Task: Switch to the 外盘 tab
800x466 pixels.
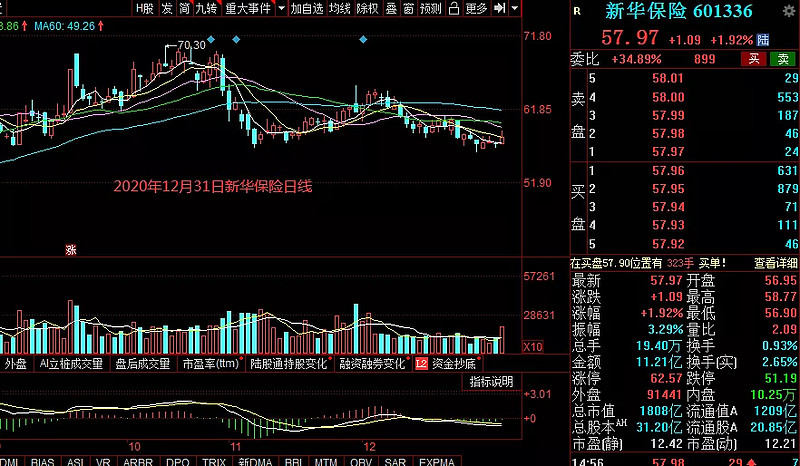Action: (x=15, y=364)
